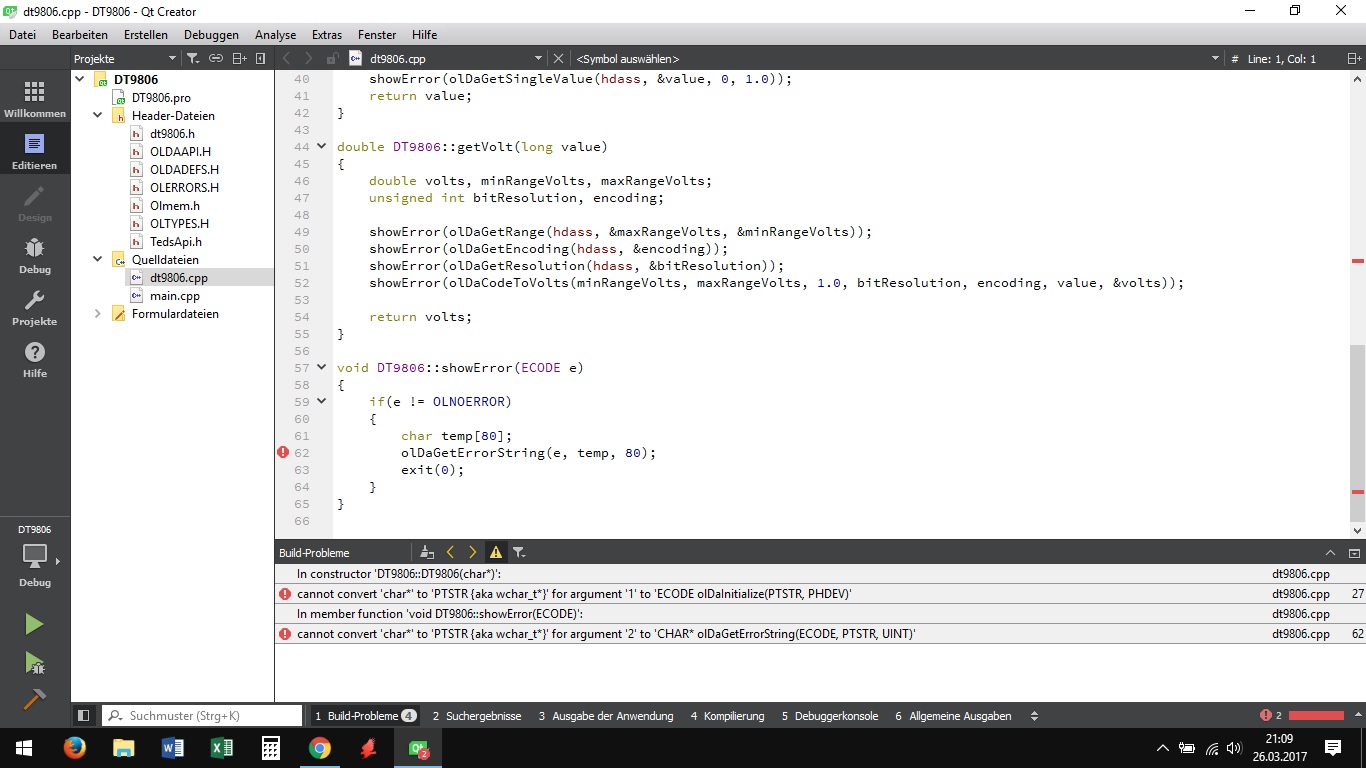Switch to Build-Probleme output tab
Image resolution: width=1366 pixels, height=768 pixels.
coord(365,716)
